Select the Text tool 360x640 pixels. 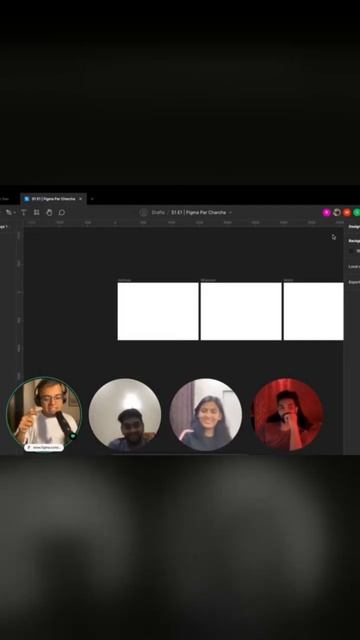tap(23, 212)
